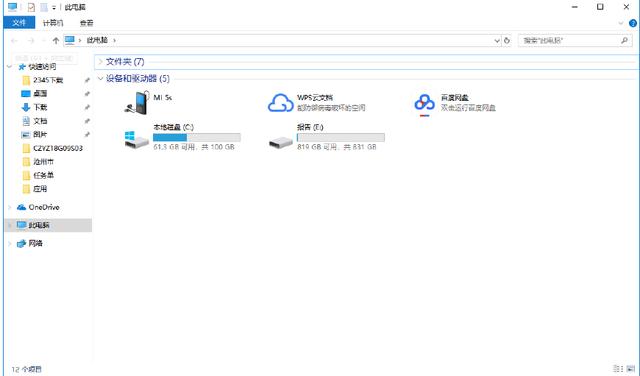This screenshot has width=640, height=376.
Task: Open 桌面 in the quick access list
Action: pyautogui.click(x=40, y=93)
